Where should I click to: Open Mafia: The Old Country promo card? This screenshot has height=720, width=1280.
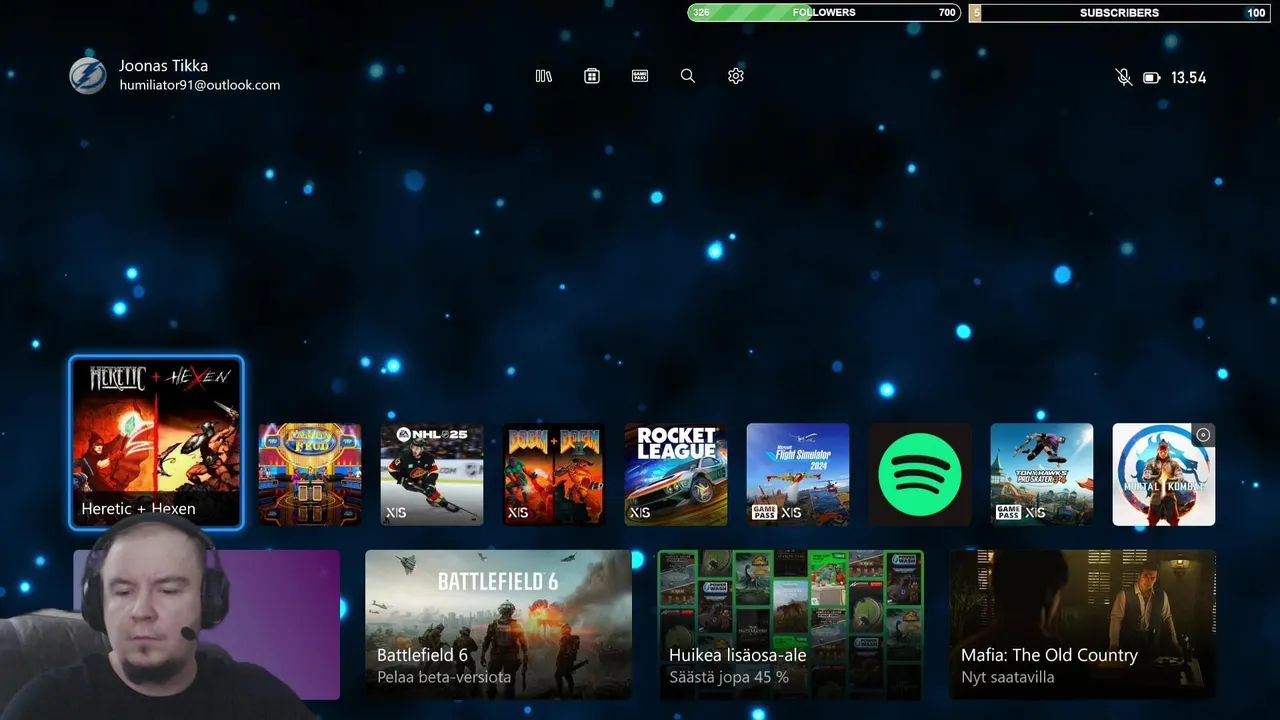pos(1083,624)
